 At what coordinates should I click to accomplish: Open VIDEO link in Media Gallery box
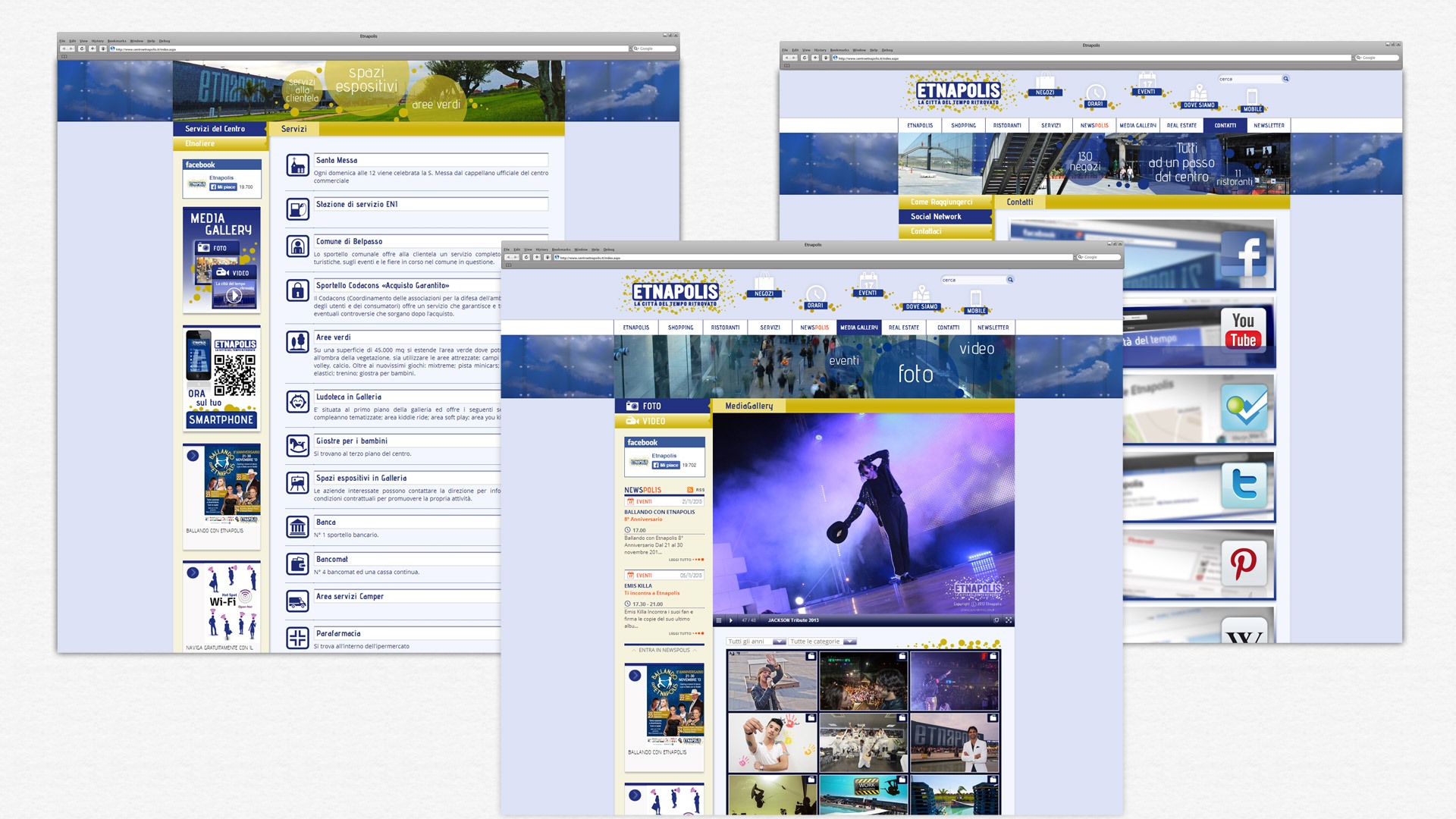[236, 272]
